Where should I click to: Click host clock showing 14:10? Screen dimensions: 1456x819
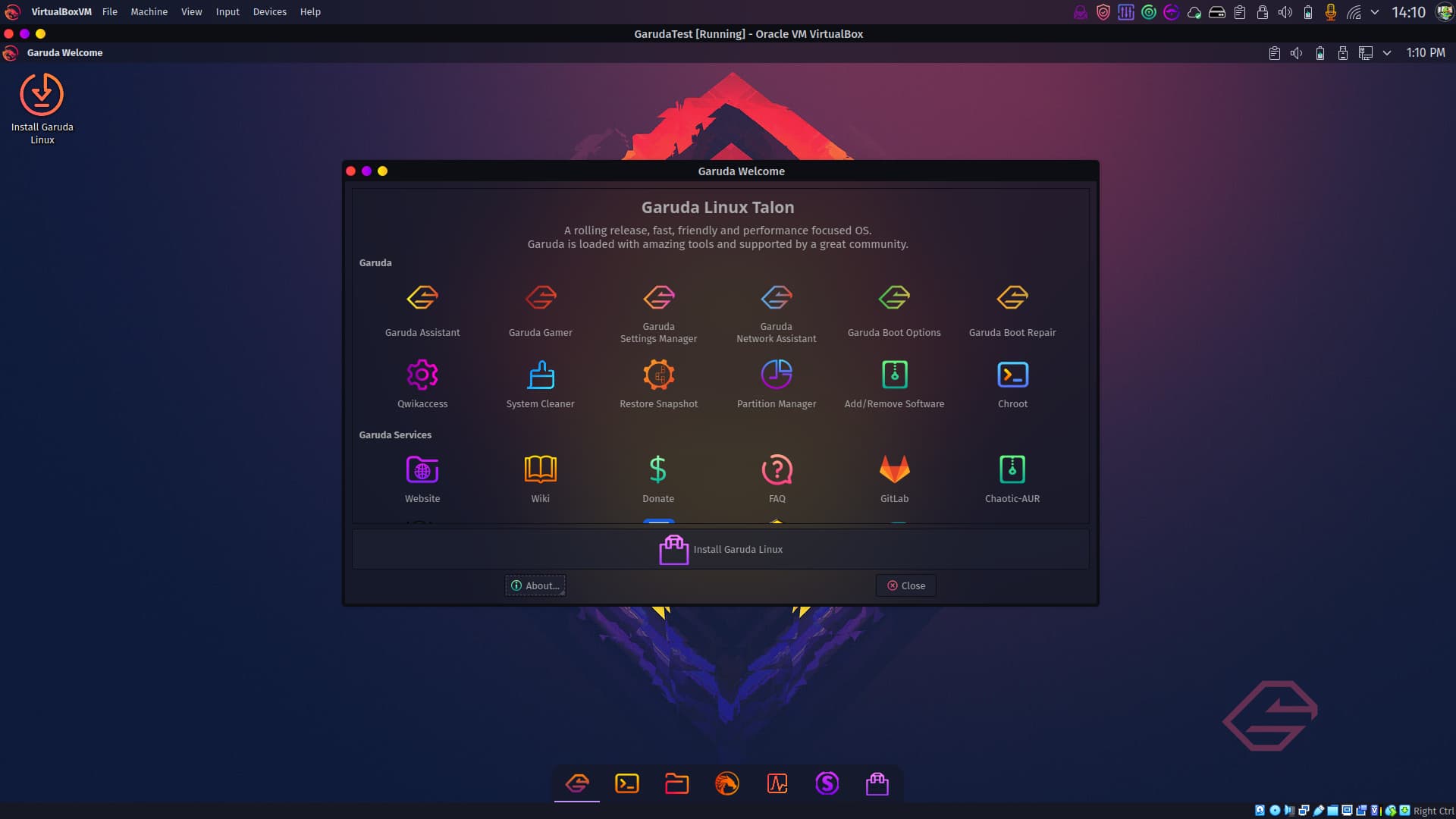point(1409,12)
